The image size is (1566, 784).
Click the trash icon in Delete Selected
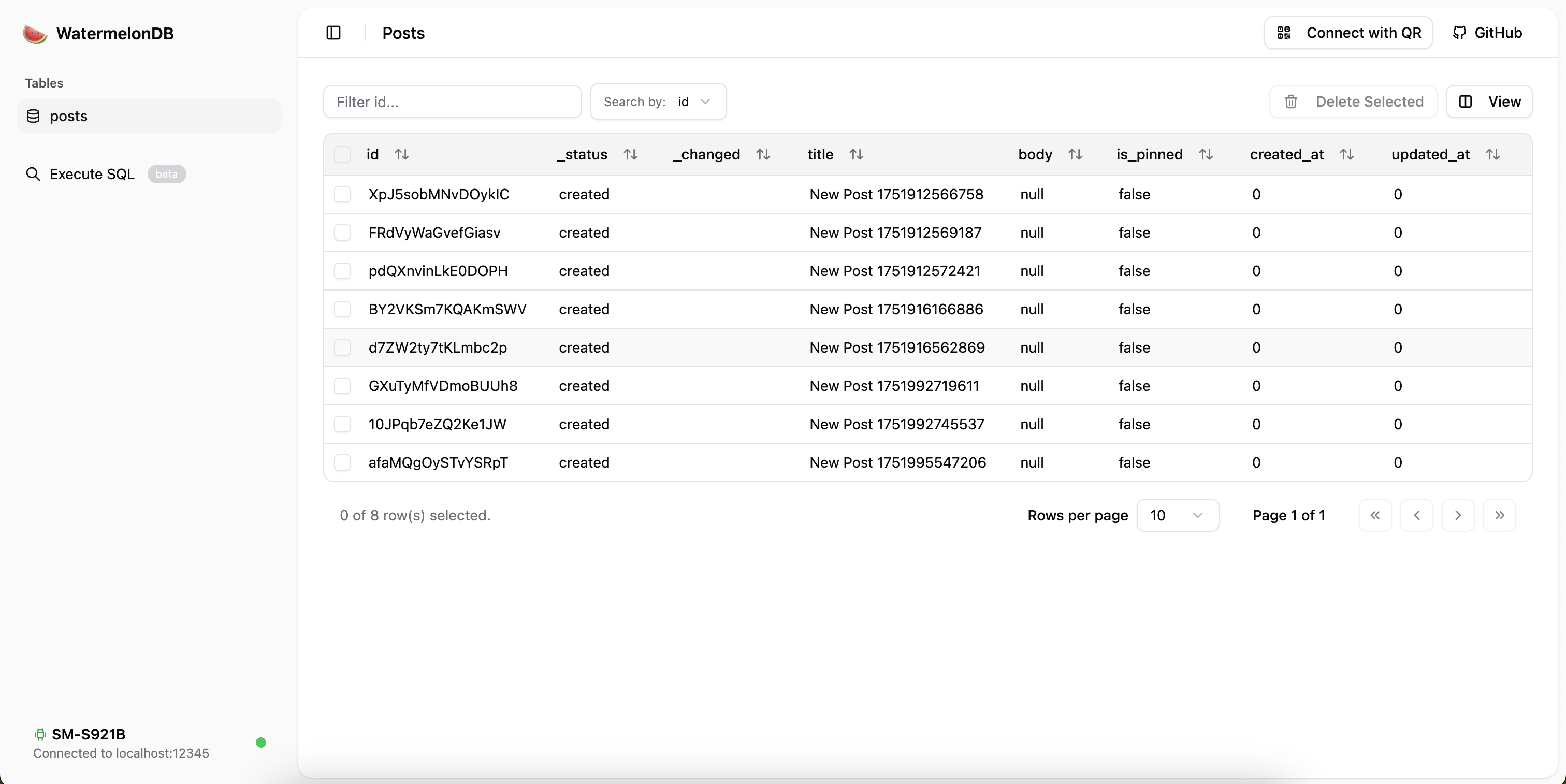point(1291,101)
